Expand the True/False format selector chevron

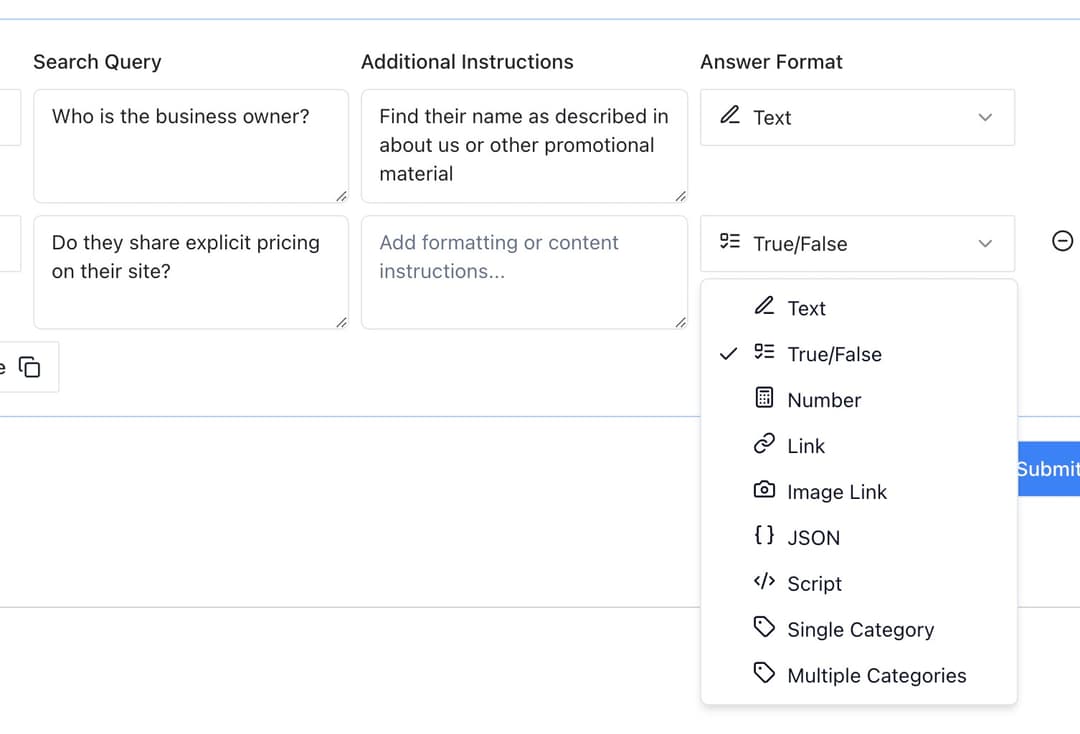(x=987, y=243)
